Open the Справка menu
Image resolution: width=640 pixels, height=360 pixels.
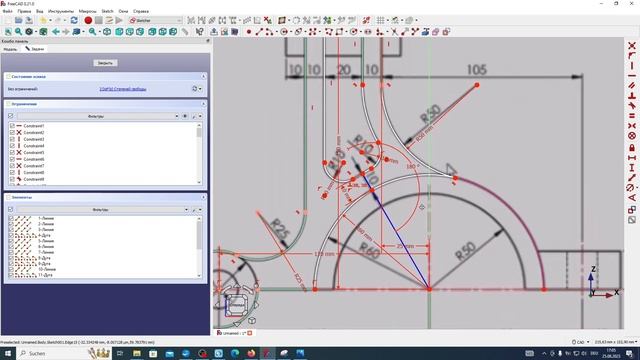141,11
